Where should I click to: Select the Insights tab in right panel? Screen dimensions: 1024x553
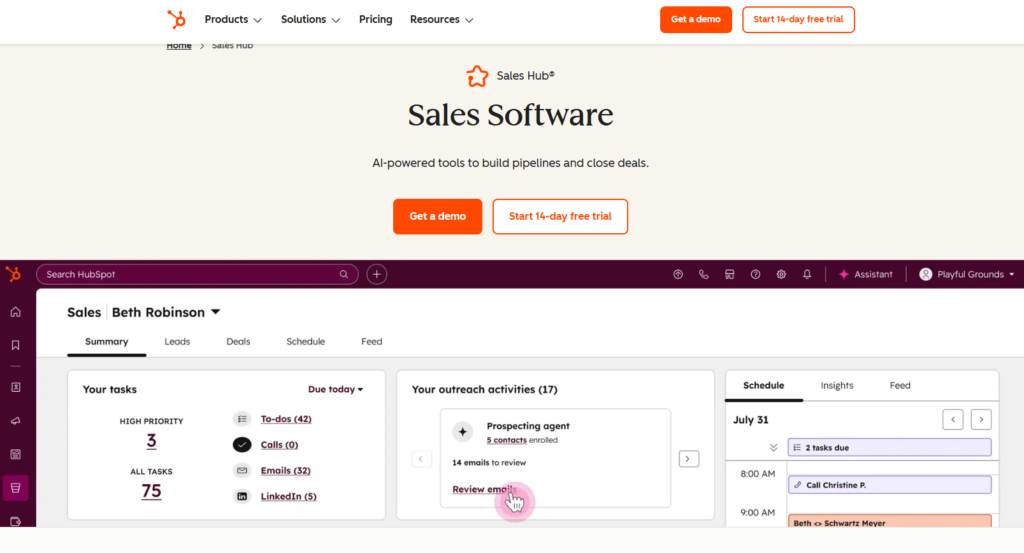pyautogui.click(x=837, y=385)
